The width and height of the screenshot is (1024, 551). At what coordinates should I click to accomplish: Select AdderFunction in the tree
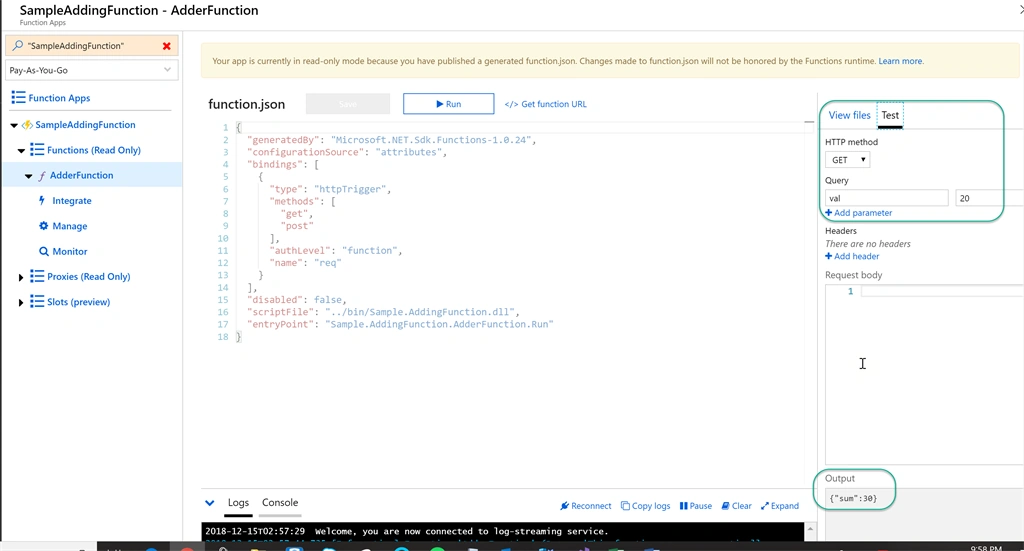[81, 175]
